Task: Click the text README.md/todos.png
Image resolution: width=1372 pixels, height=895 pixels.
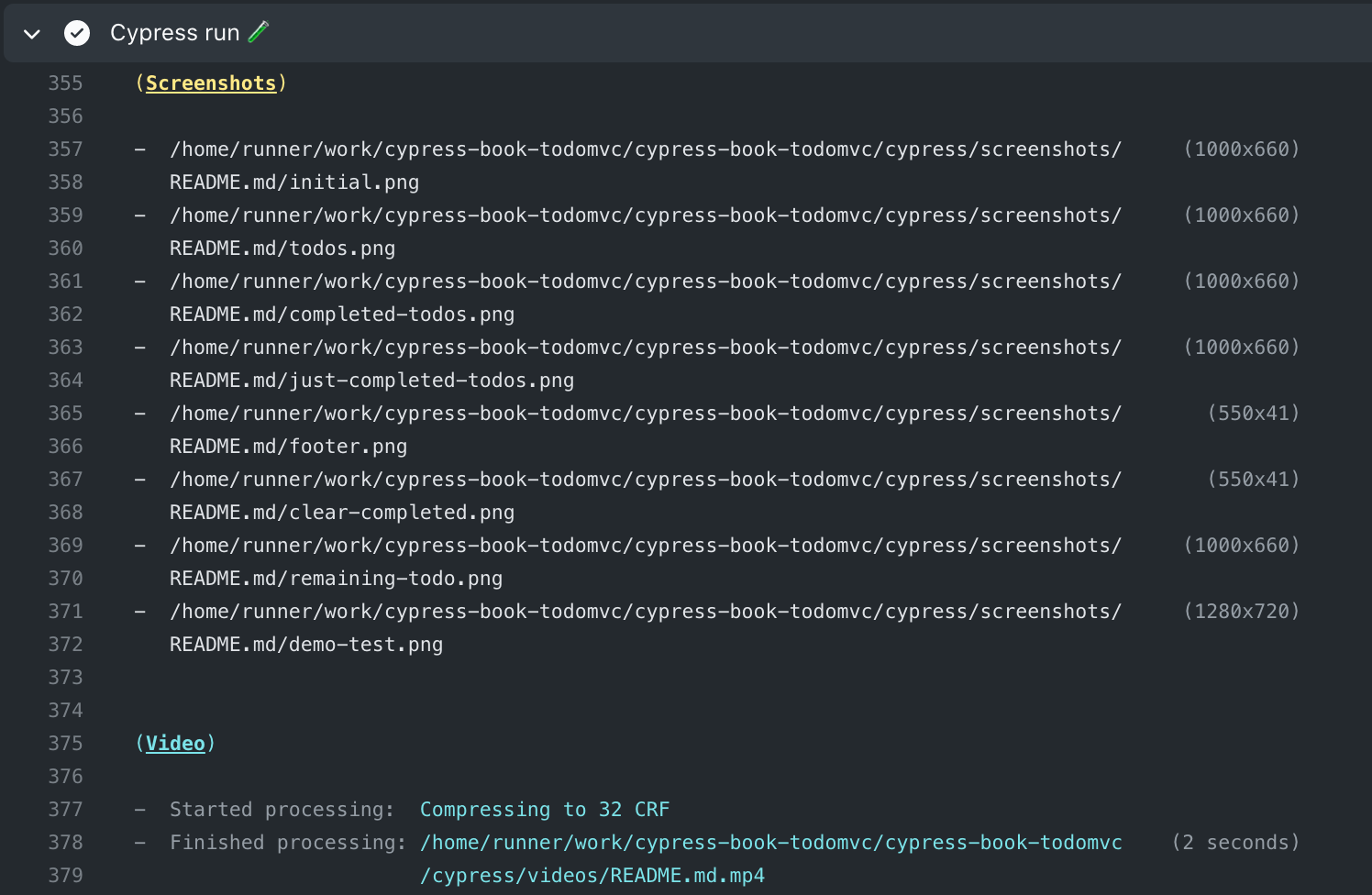Action: (282, 249)
